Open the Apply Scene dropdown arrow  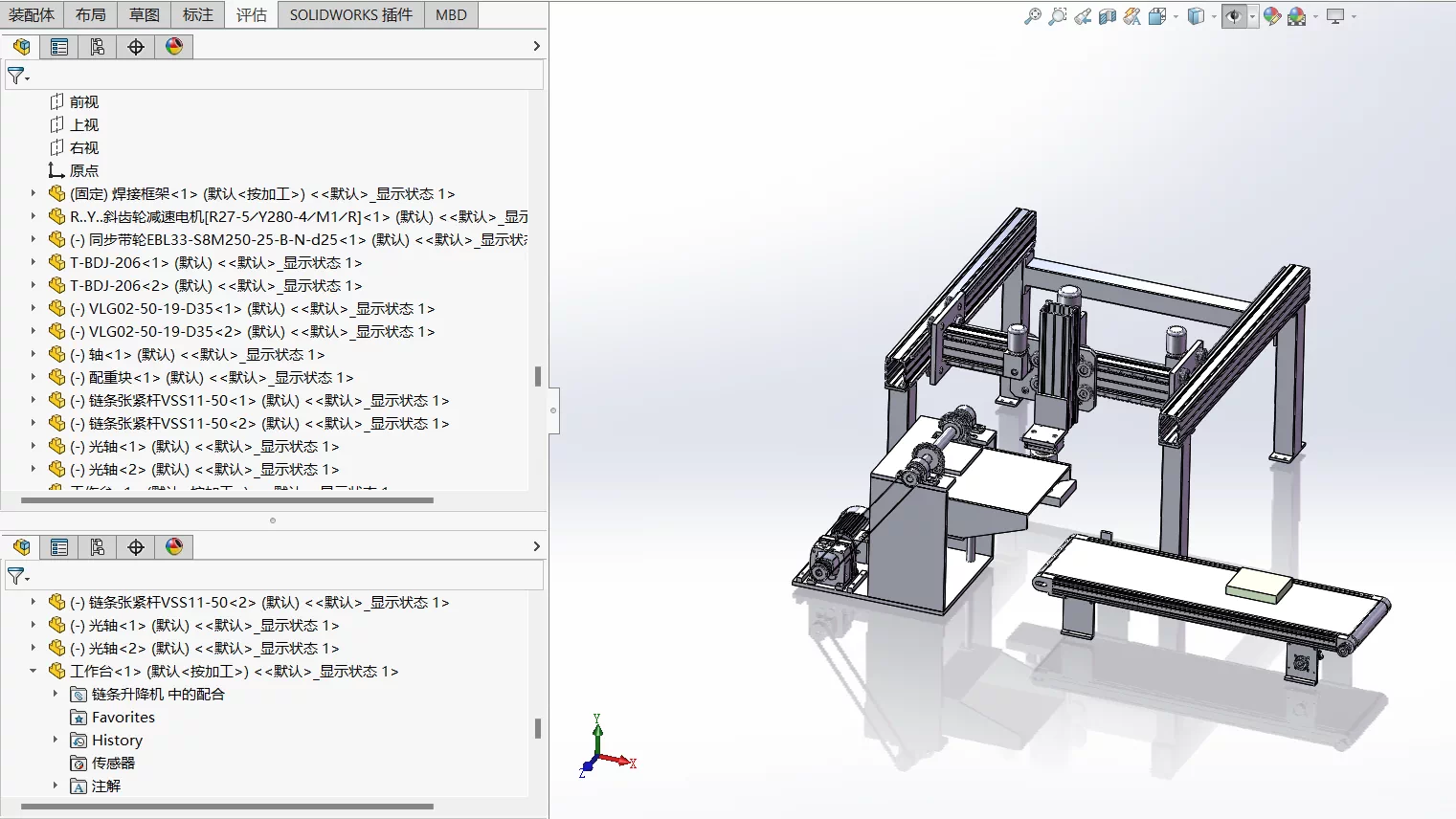(x=1315, y=16)
